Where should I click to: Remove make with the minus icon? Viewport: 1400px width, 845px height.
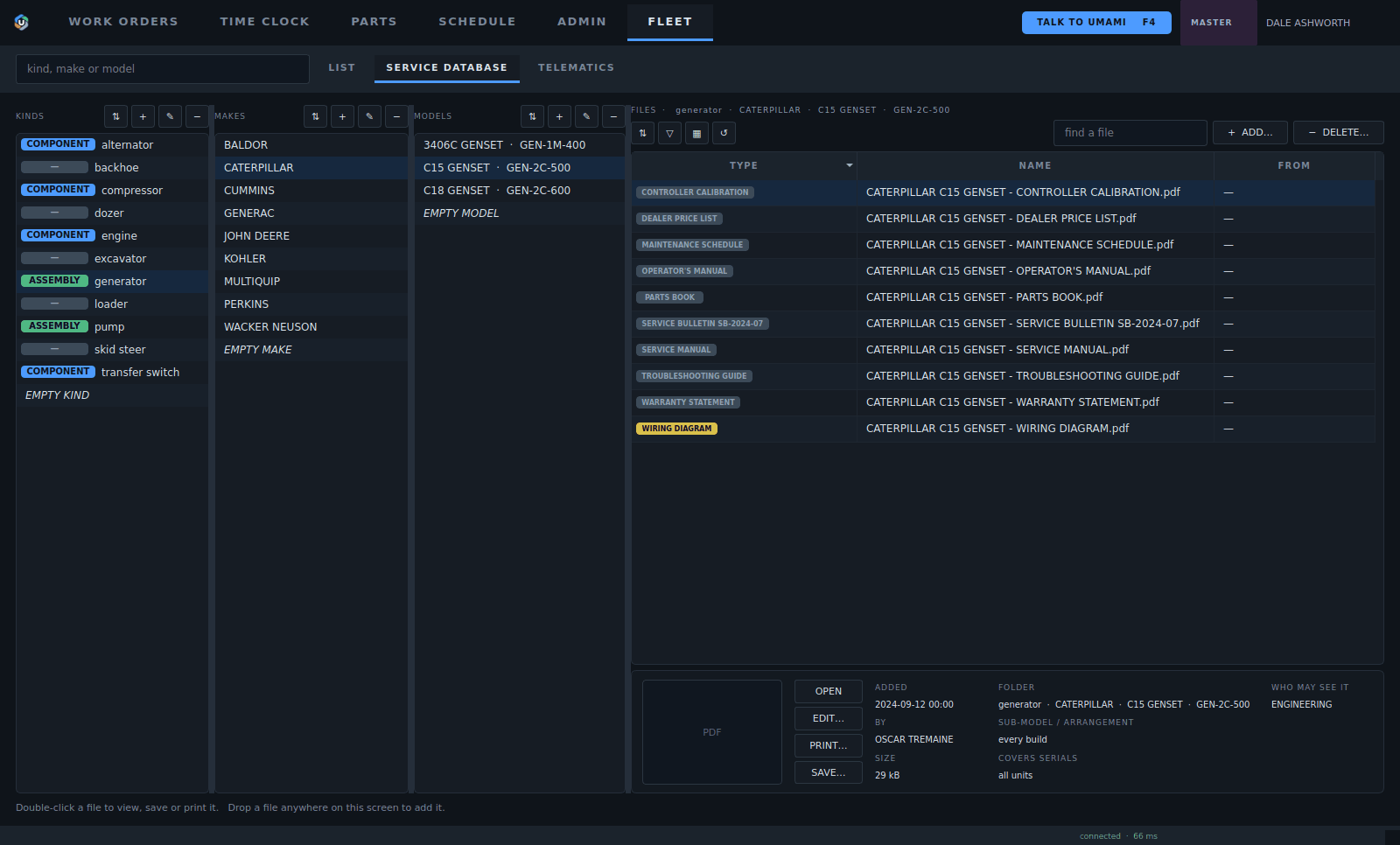pyautogui.click(x=396, y=116)
